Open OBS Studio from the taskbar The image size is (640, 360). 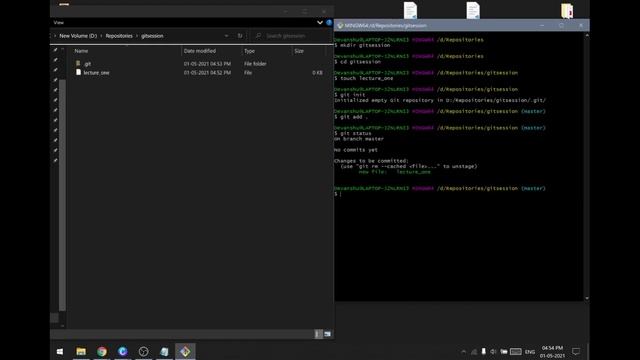pyautogui.click(x=143, y=351)
